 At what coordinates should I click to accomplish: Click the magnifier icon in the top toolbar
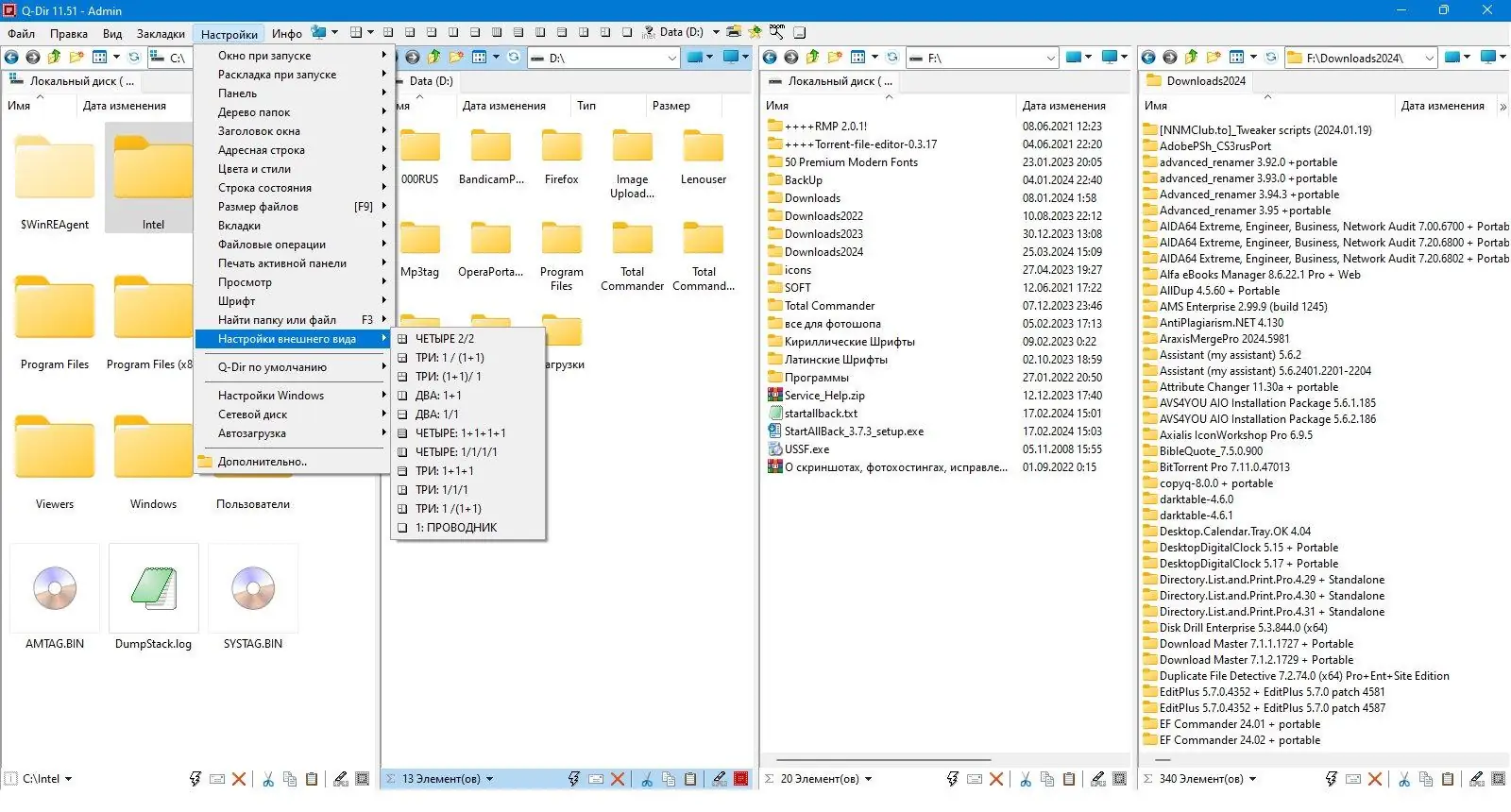pyautogui.click(x=776, y=32)
